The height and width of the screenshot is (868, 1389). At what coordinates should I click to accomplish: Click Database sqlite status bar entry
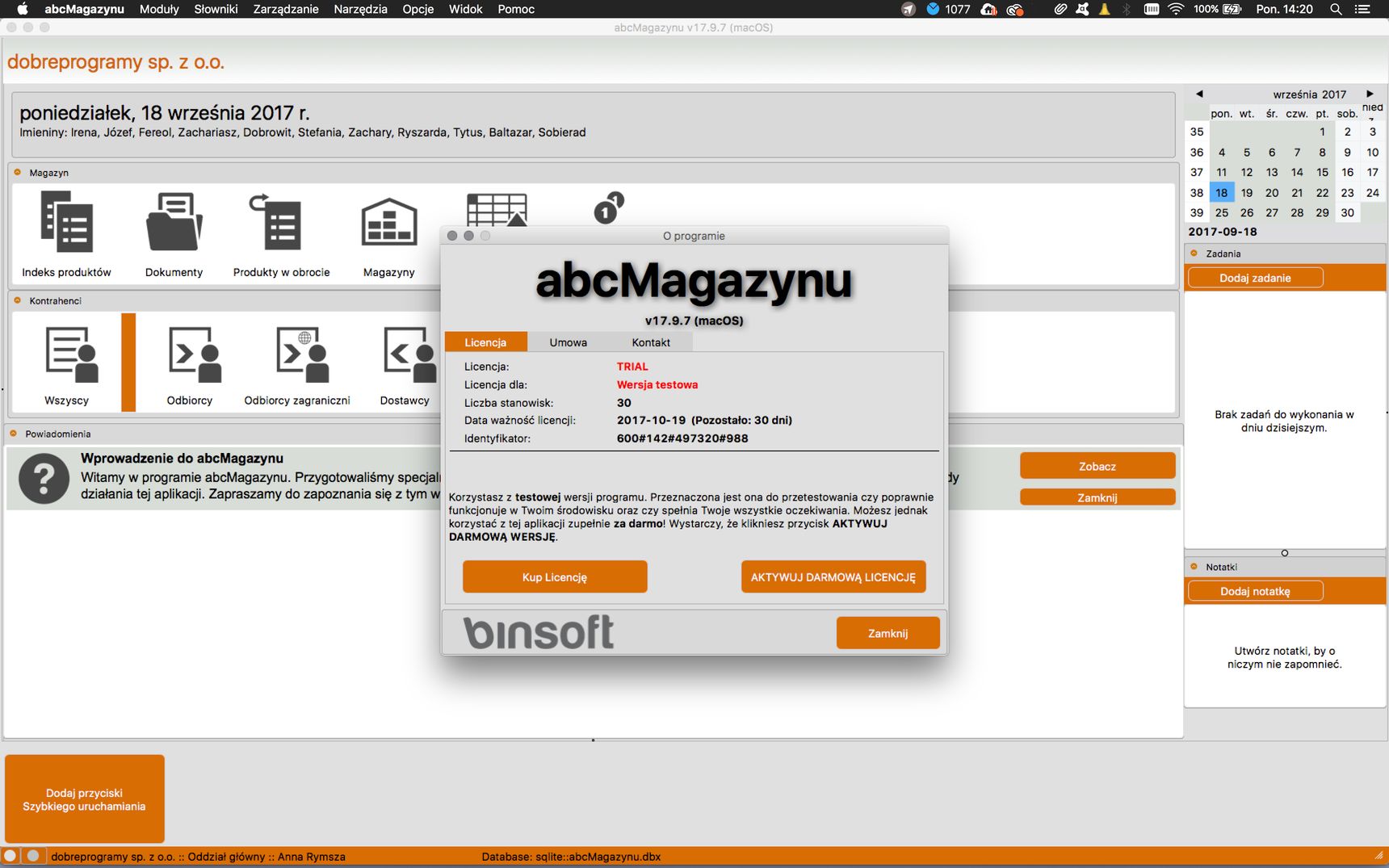[x=571, y=857]
